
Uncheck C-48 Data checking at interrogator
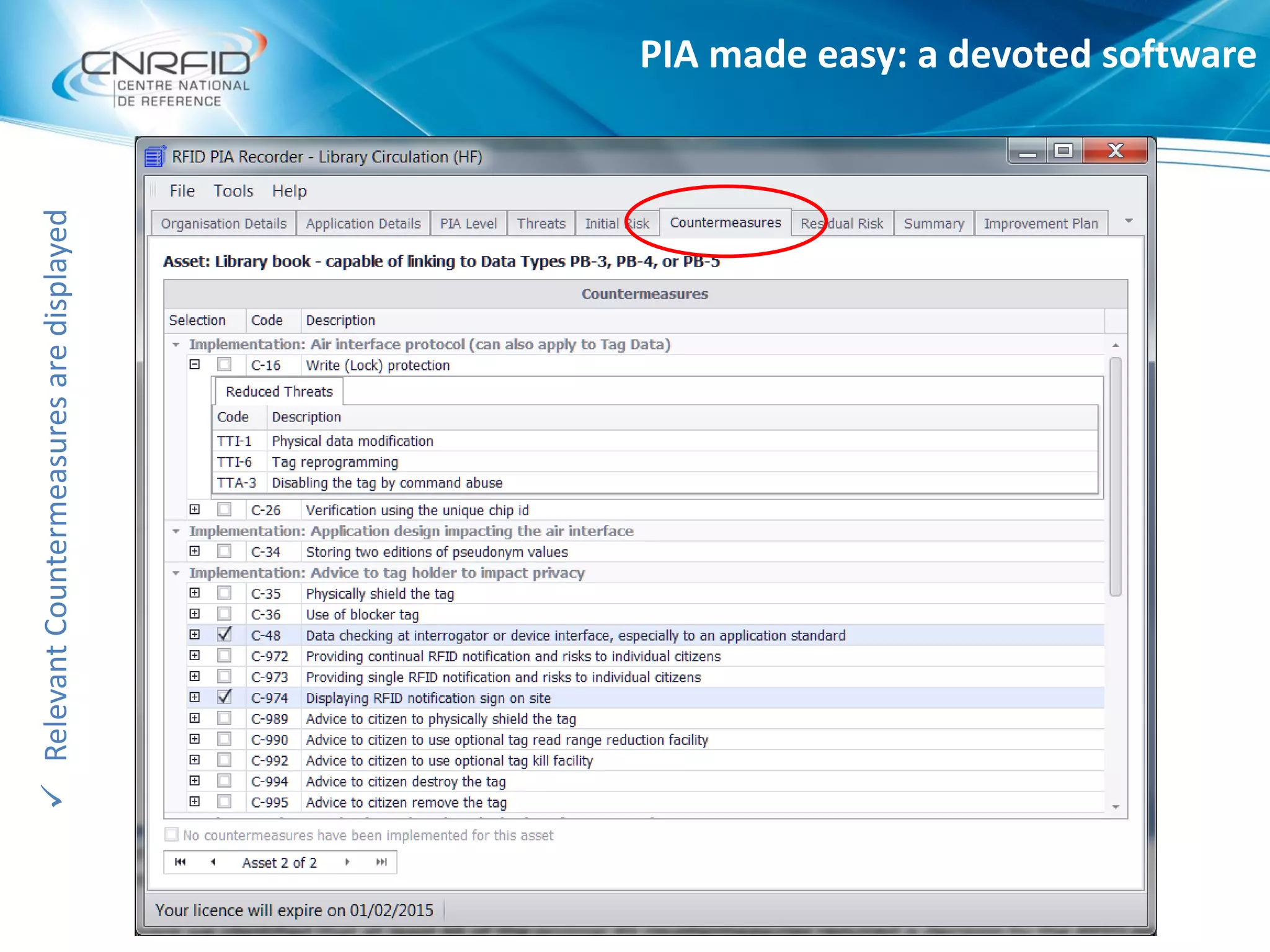(224, 635)
